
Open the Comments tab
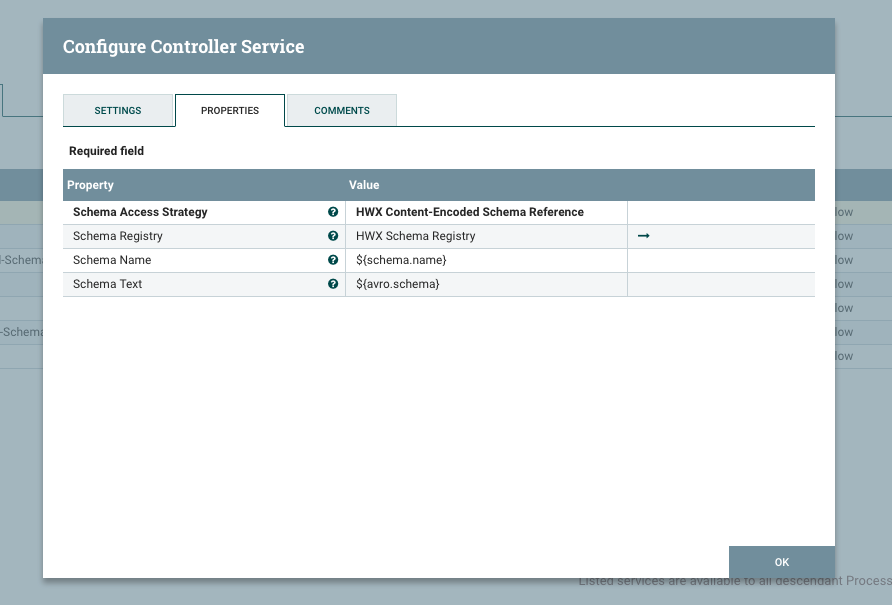342,110
